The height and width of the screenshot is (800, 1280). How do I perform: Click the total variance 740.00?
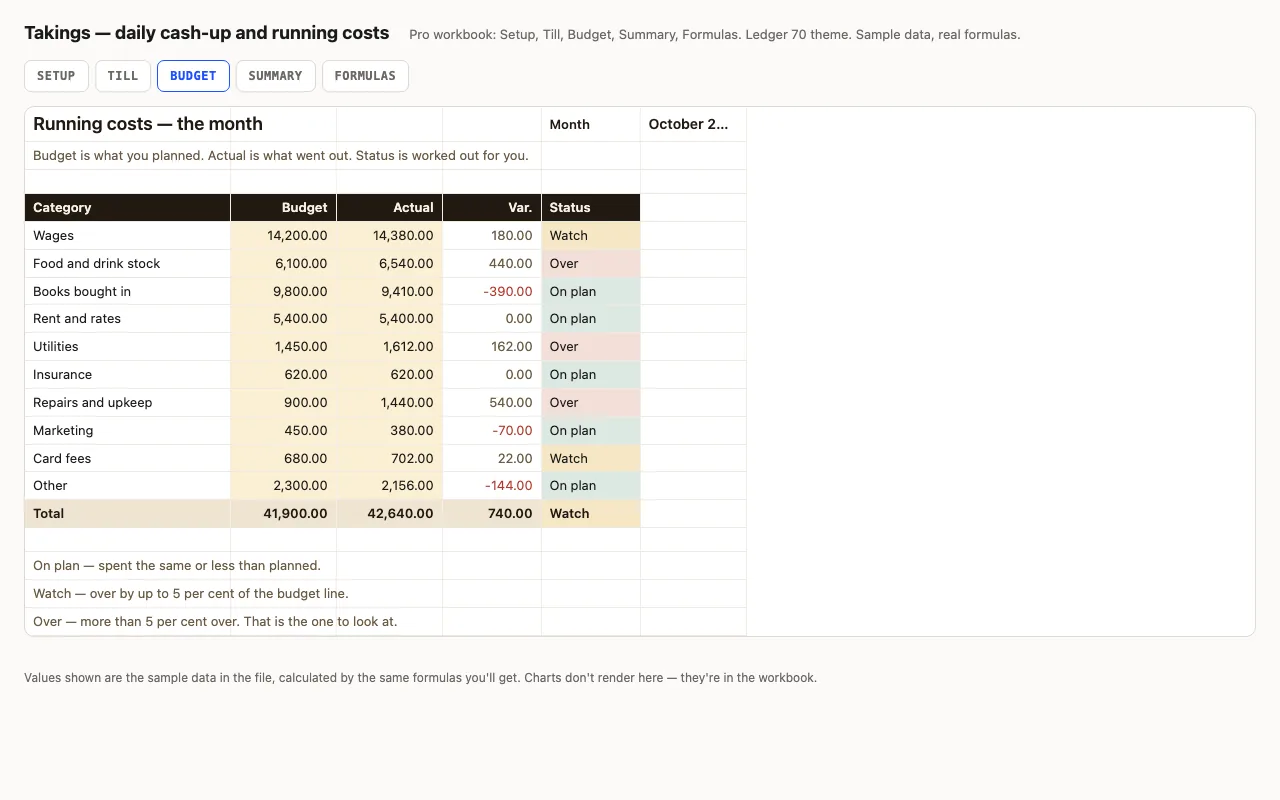492,514
